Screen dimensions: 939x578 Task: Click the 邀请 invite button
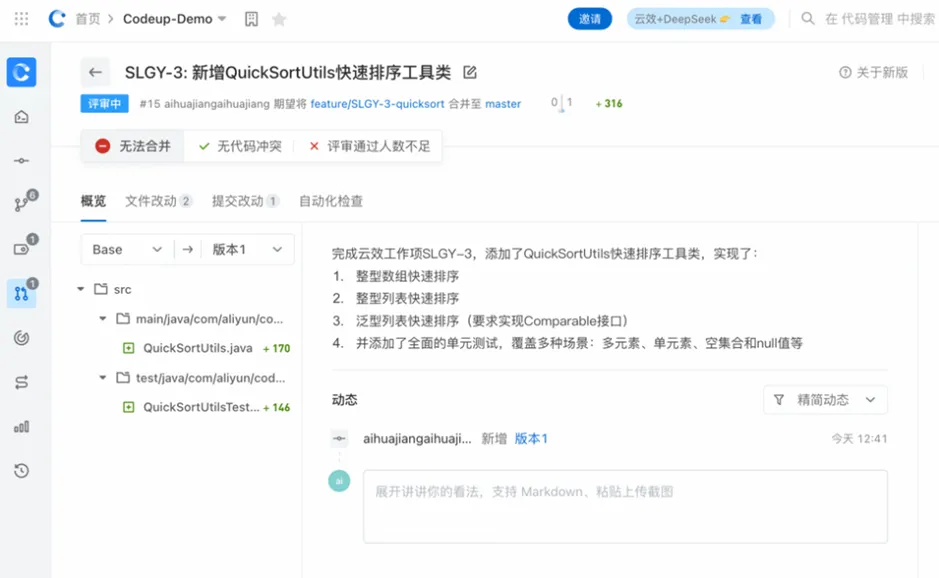[x=589, y=18]
